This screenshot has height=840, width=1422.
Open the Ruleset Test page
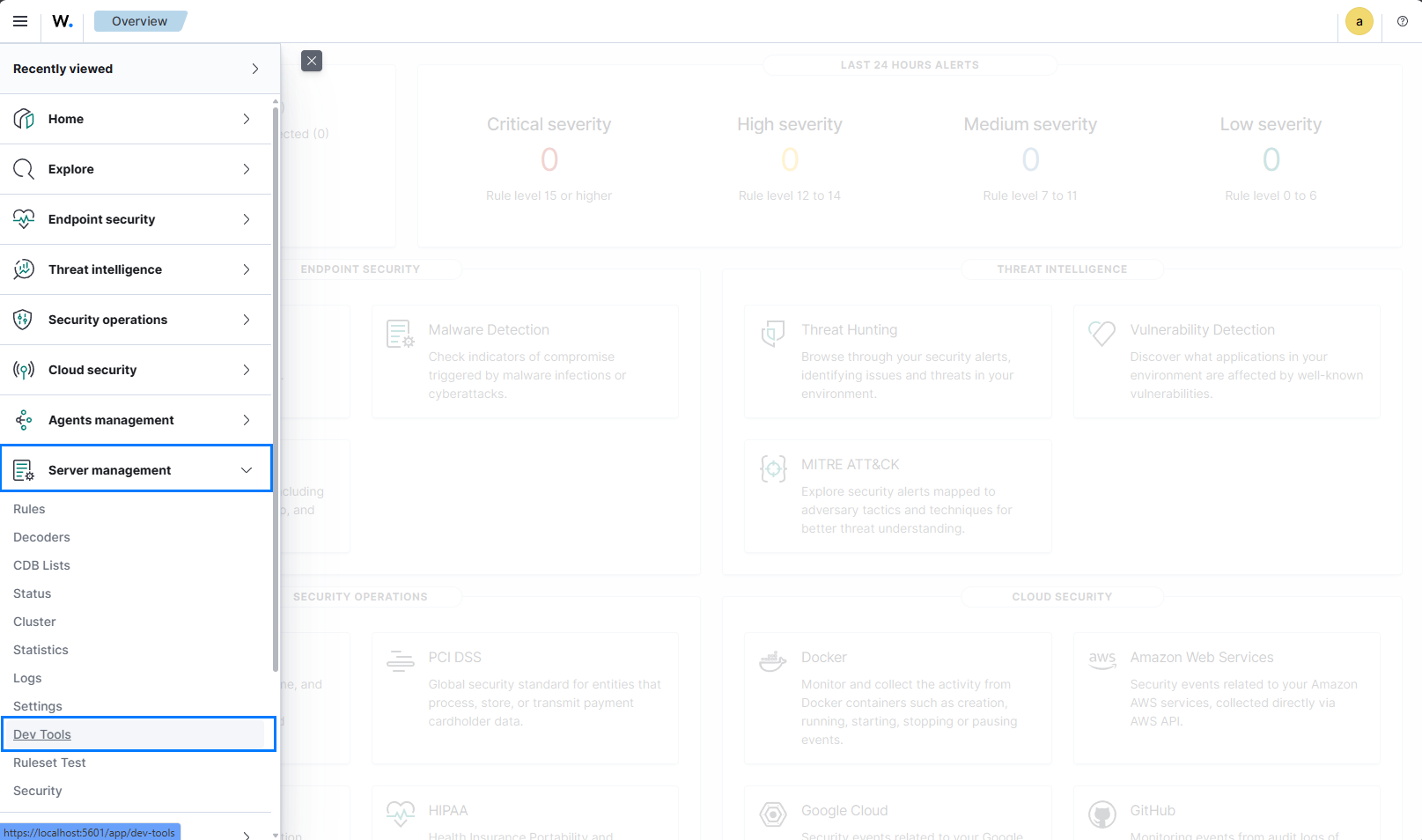49,763
